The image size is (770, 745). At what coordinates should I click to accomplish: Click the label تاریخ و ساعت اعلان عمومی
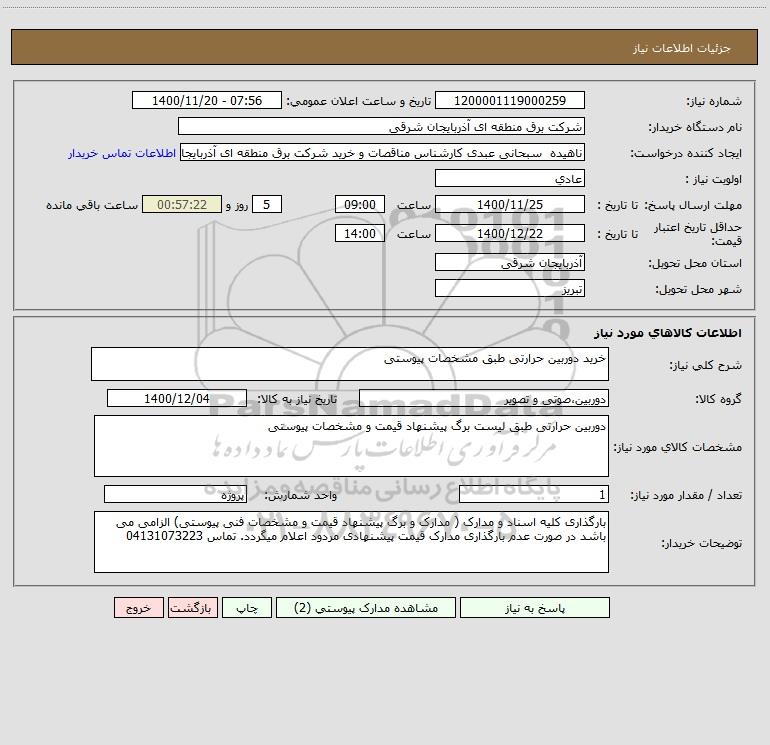click(x=359, y=102)
